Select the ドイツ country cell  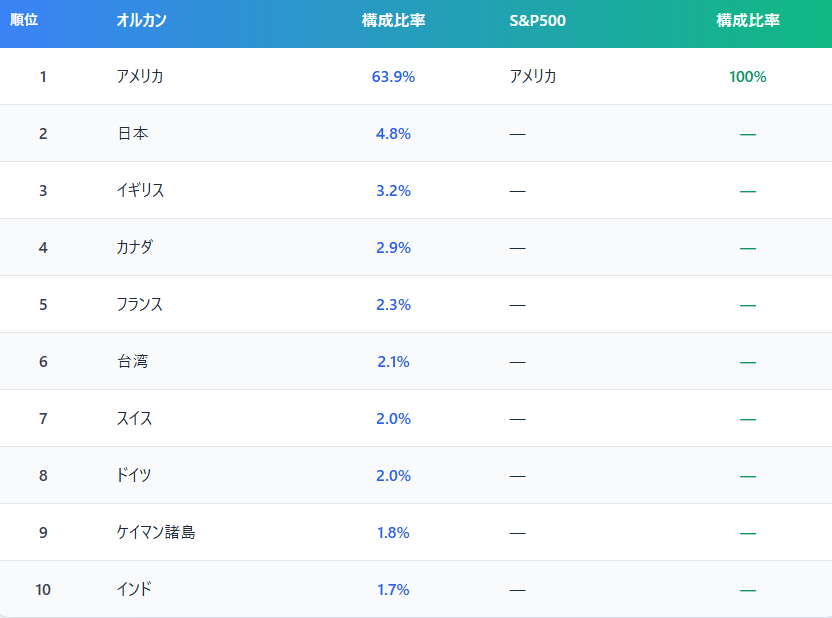135,475
